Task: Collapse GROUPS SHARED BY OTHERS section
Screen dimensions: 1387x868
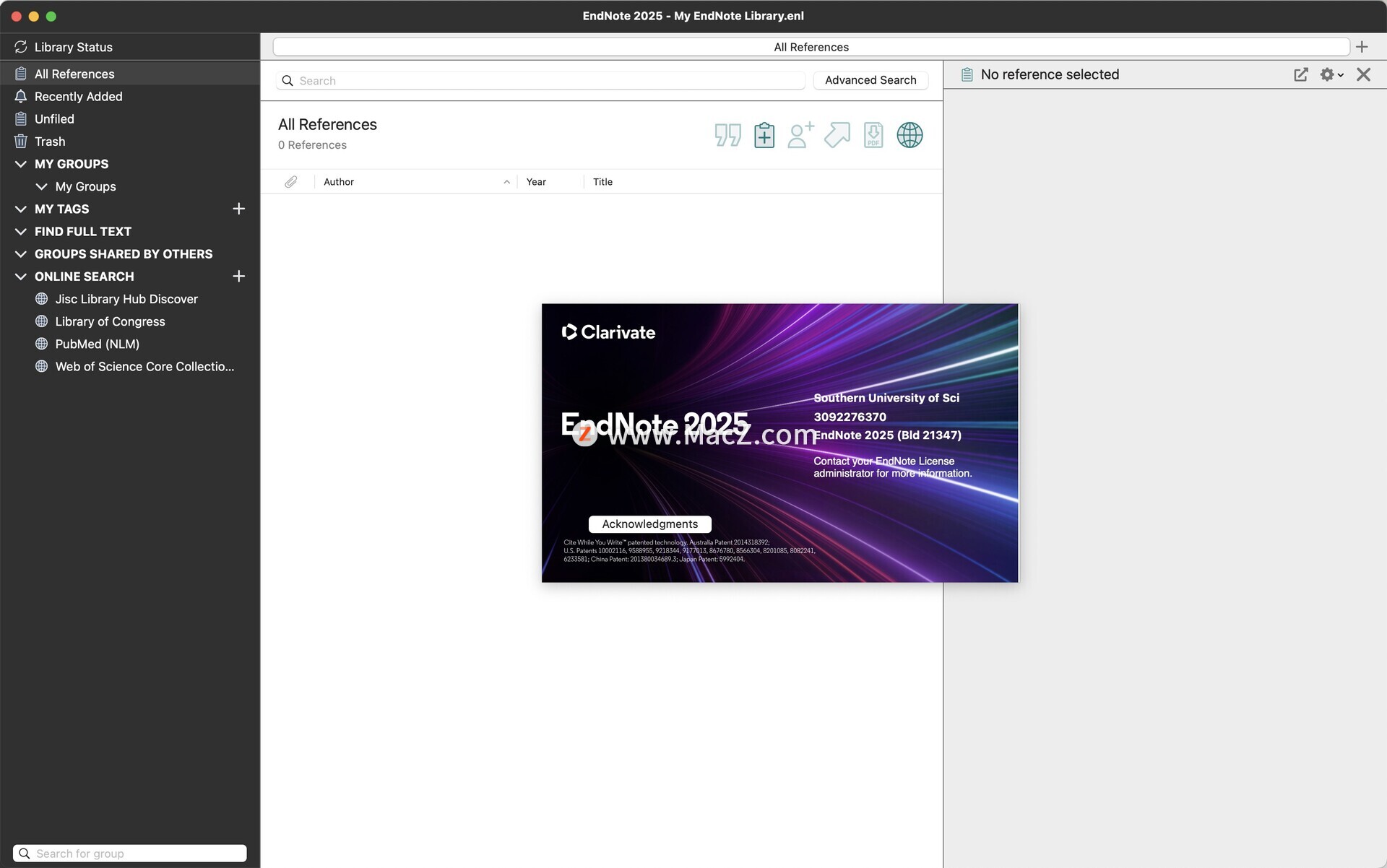Action: tap(20, 254)
